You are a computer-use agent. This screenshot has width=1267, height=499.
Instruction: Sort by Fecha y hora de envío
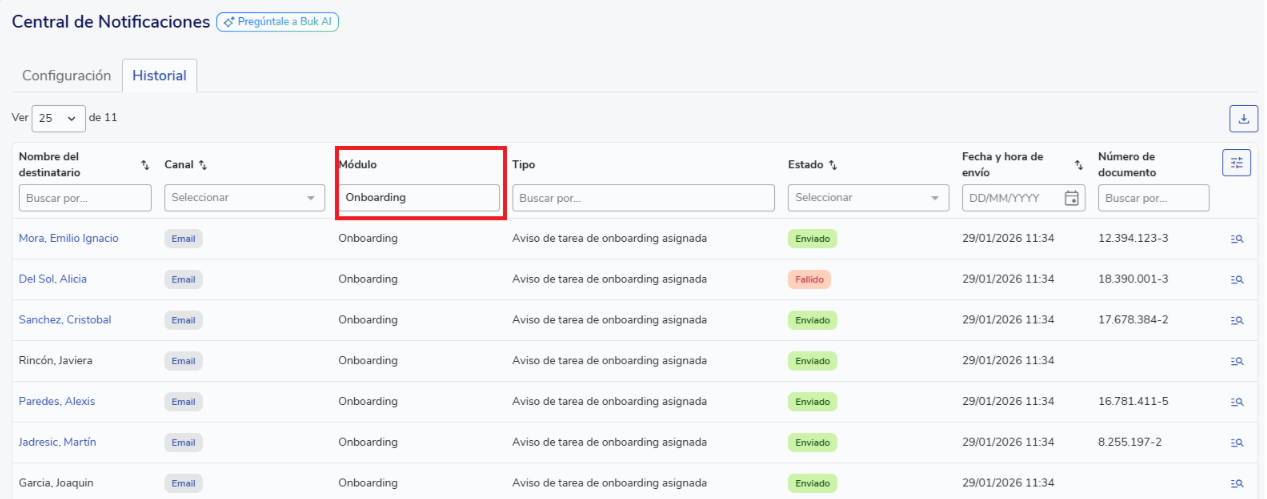[1079, 165]
